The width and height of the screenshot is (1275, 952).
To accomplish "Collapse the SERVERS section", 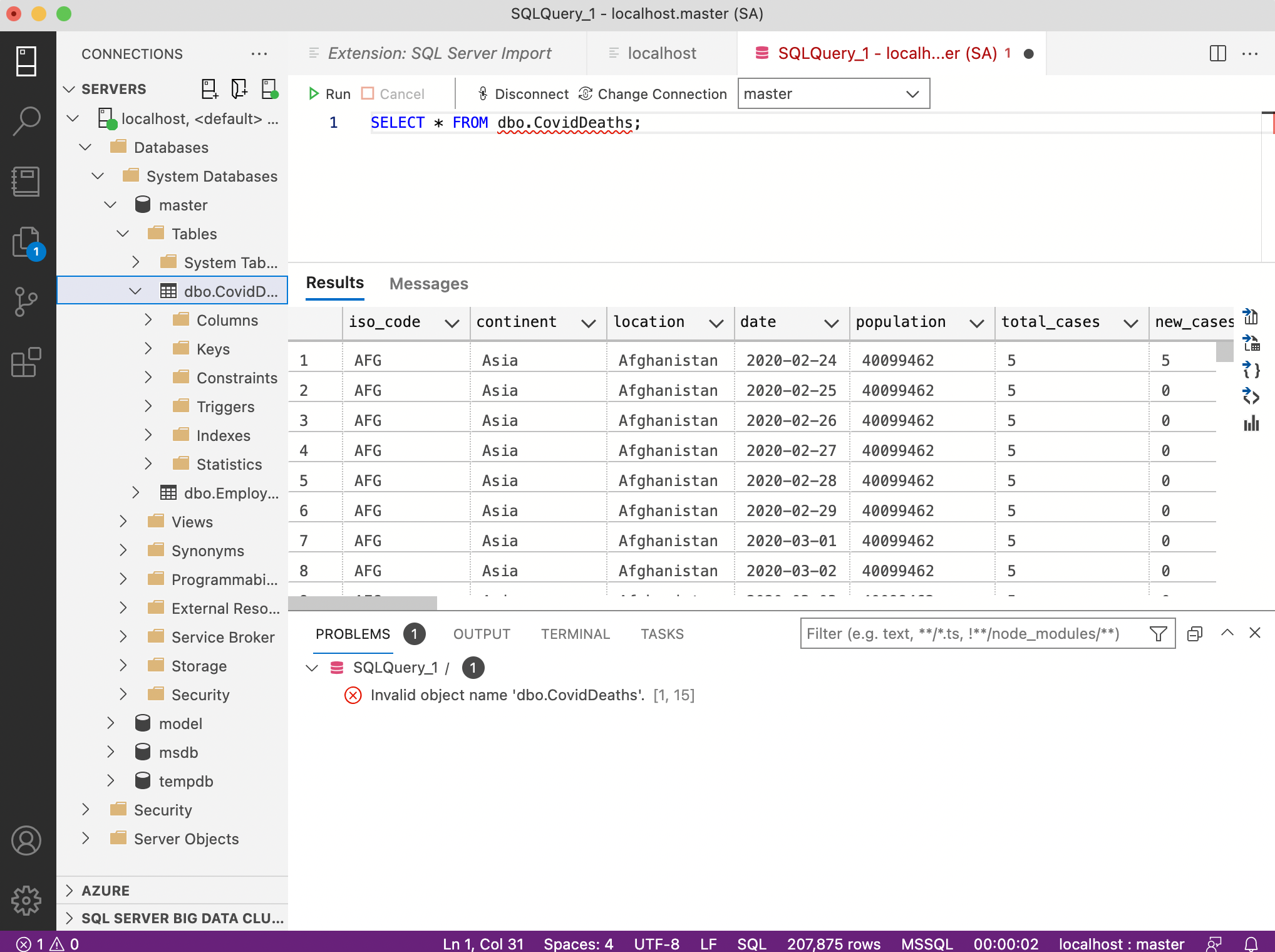I will click(69, 90).
